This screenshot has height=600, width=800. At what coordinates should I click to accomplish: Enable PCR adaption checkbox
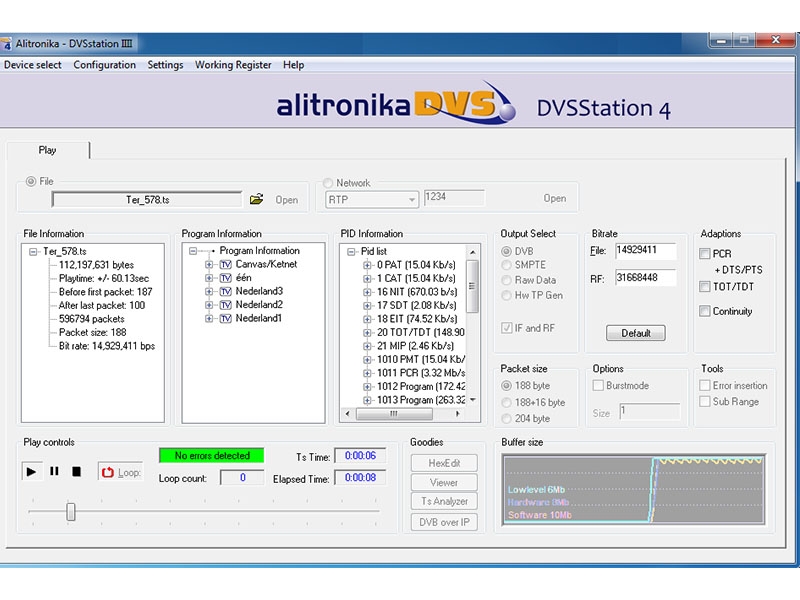click(x=705, y=254)
